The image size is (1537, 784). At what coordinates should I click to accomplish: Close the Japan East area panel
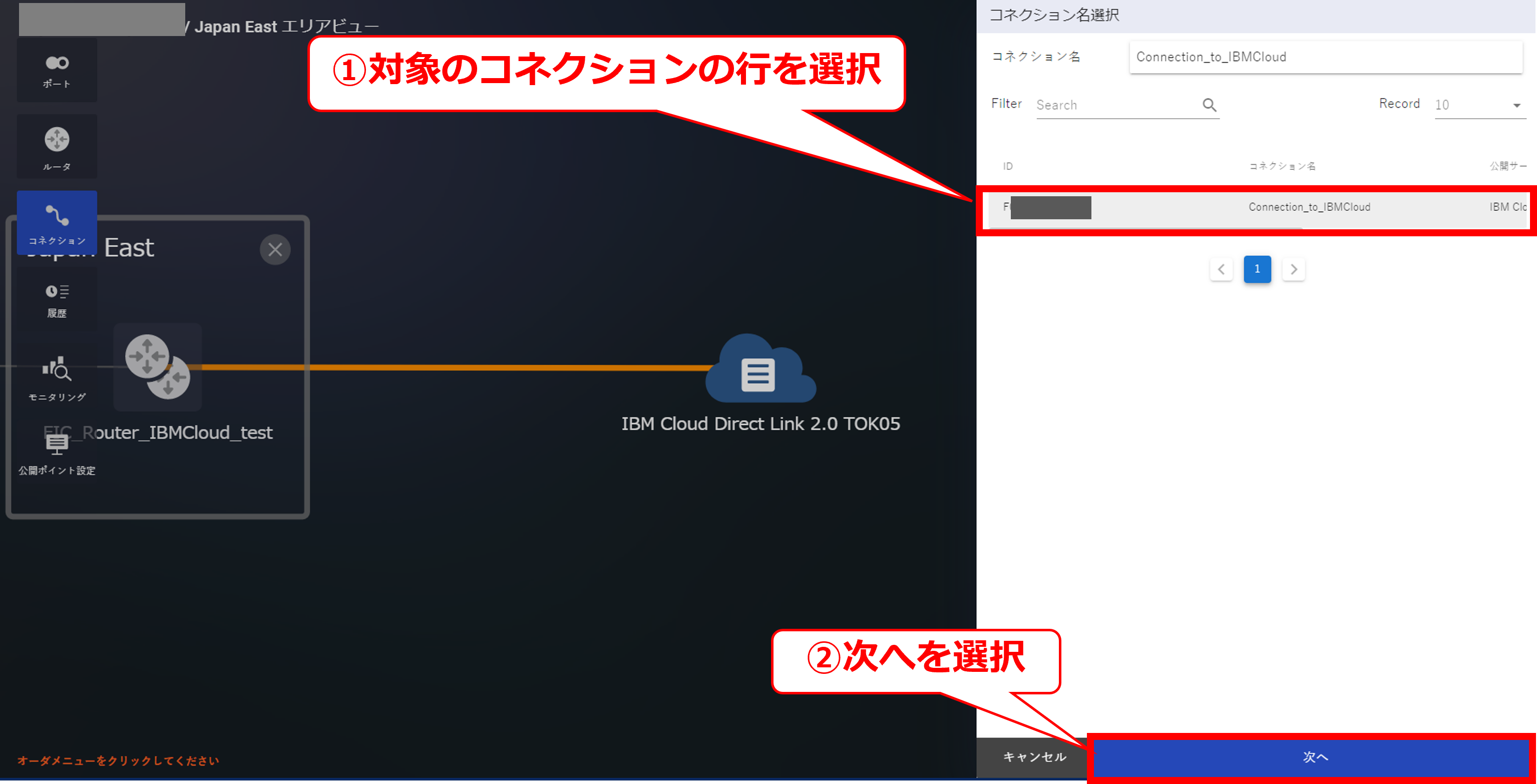pos(274,249)
